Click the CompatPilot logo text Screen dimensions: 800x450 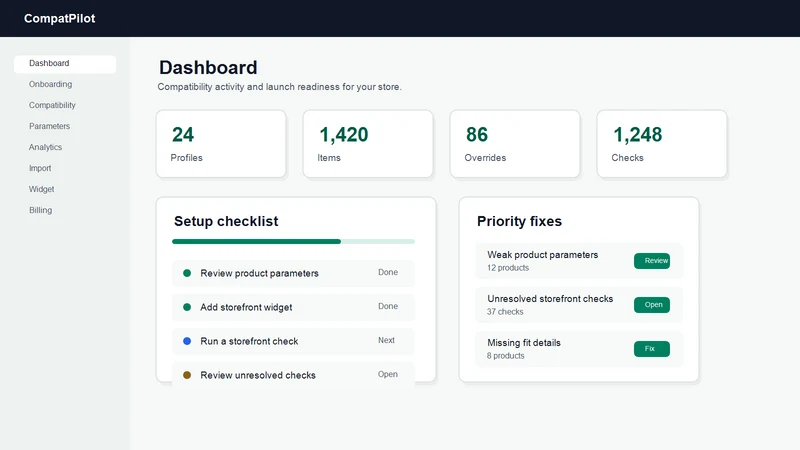tap(59, 18)
